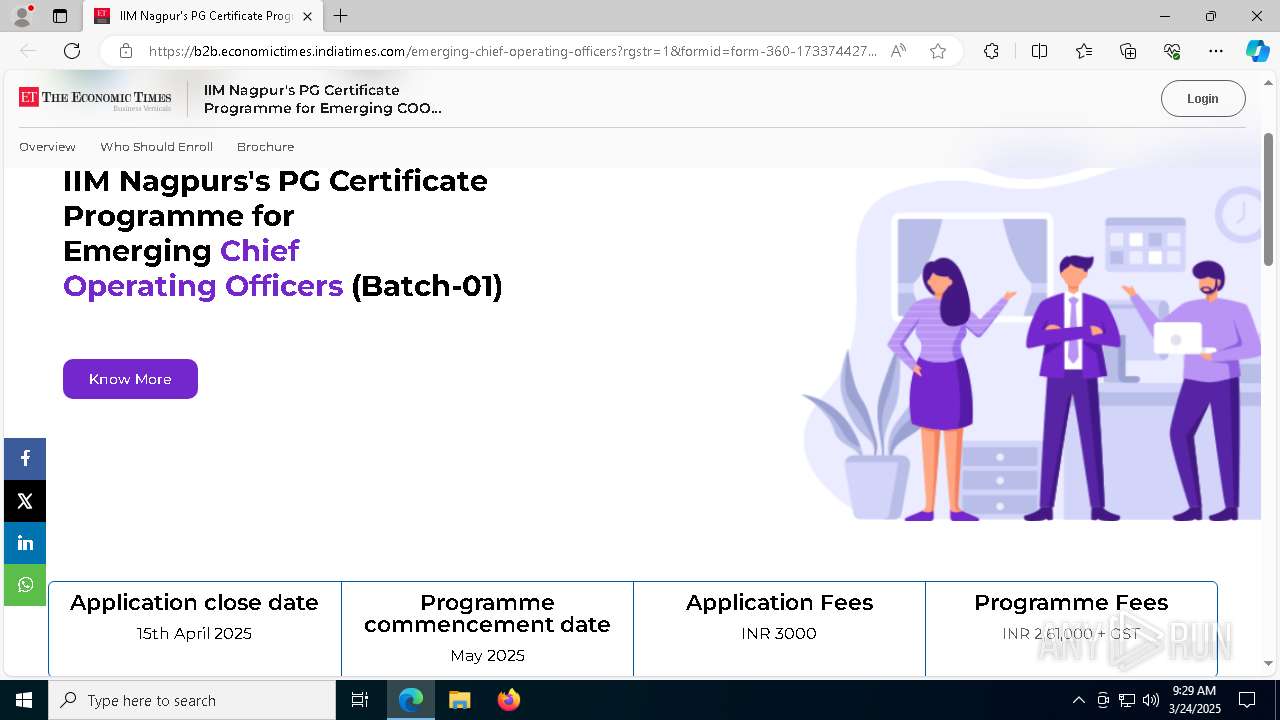This screenshot has width=1280, height=720.
Task: Click the 'May 2025' commencement text
Action: (x=487, y=656)
